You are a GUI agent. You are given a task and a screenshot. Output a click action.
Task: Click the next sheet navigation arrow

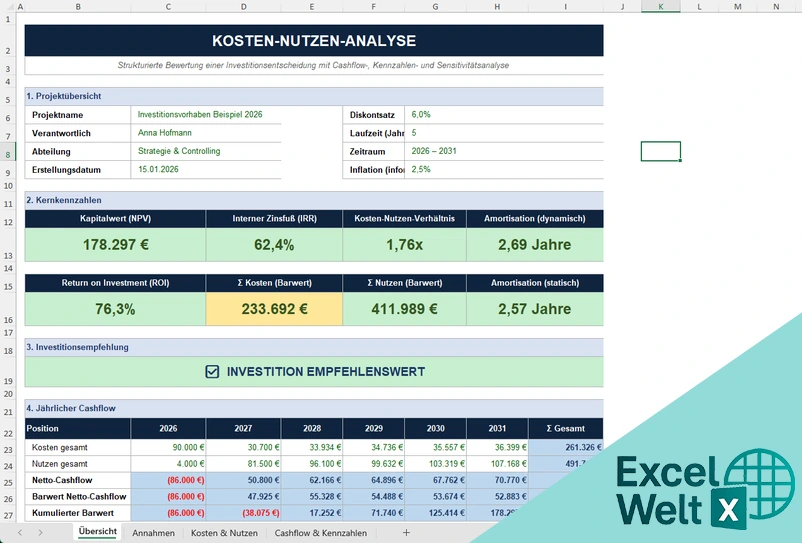(x=40, y=533)
